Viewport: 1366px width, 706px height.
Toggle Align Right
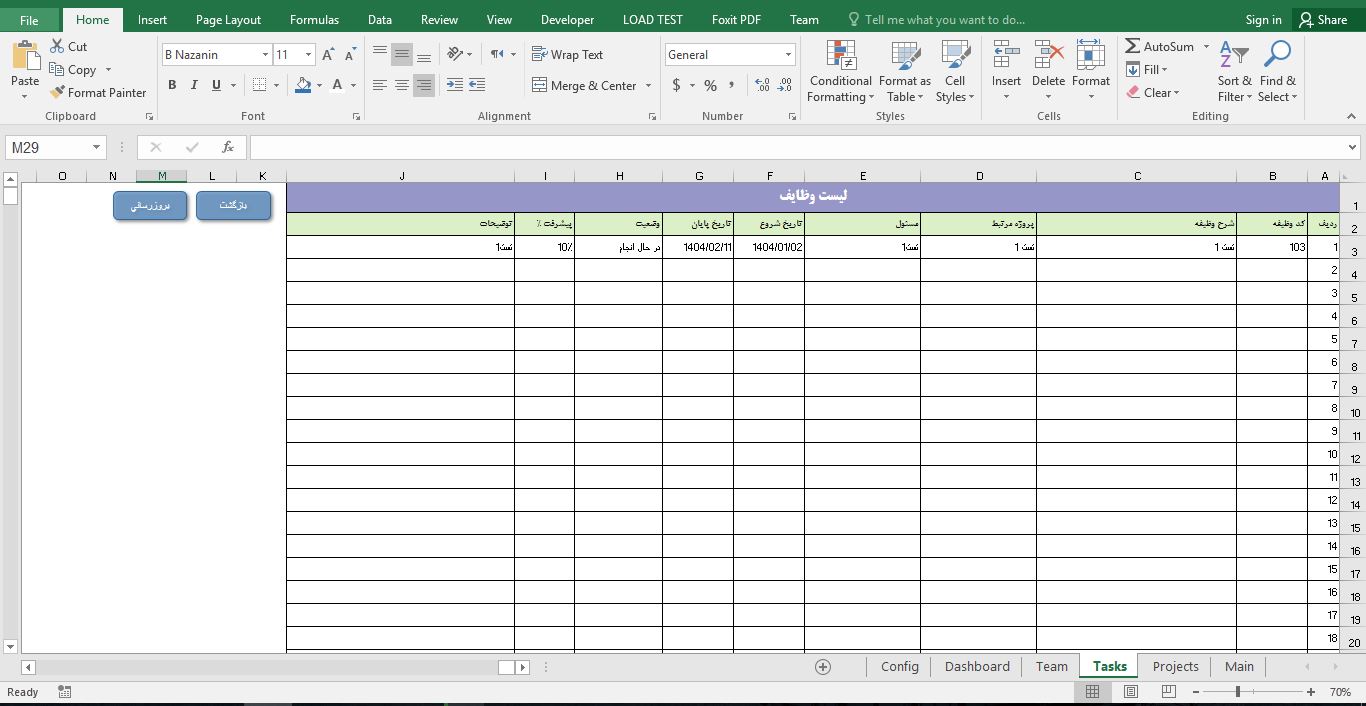click(x=424, y=85)
